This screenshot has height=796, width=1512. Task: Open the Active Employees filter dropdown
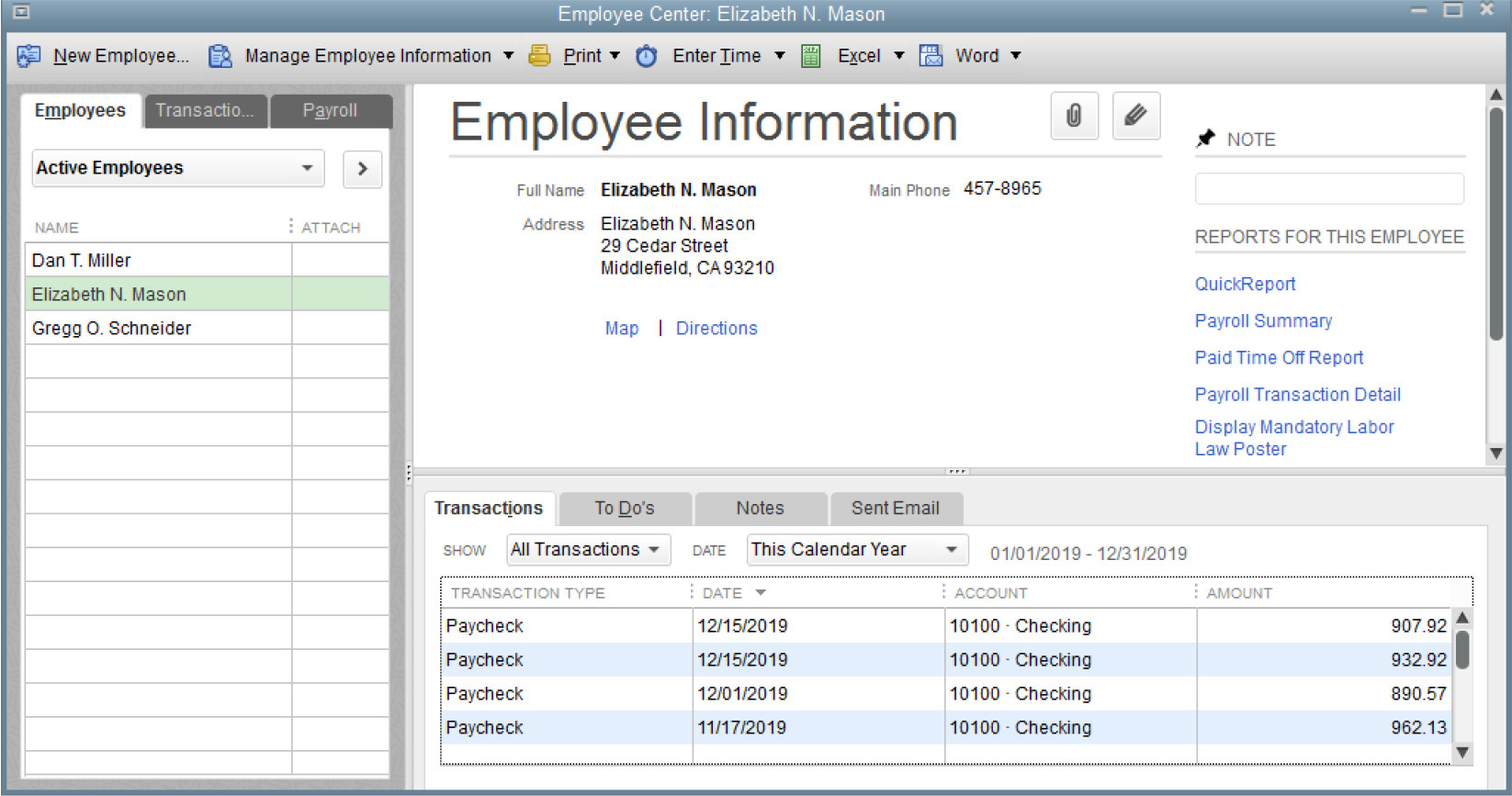[x=178, y=168]
